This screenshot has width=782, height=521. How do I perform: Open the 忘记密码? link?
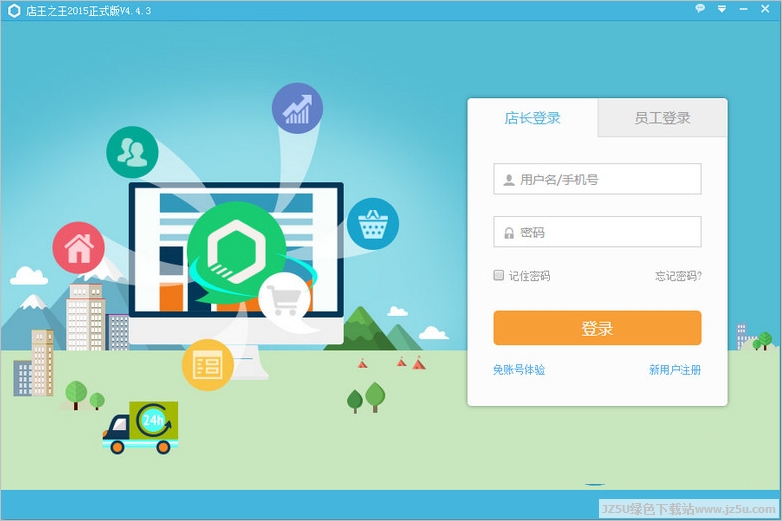[x=678, y=276]
